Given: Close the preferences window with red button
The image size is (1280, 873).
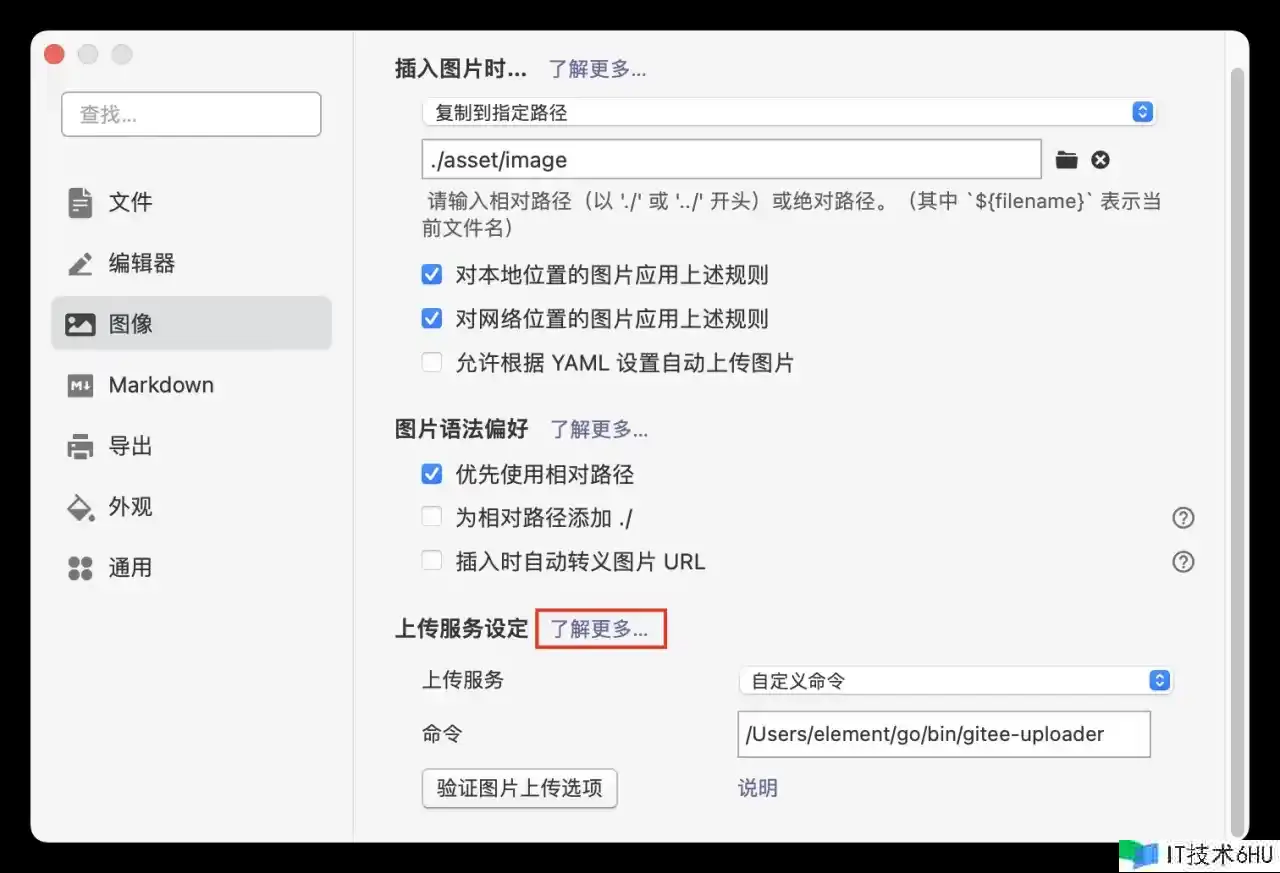Looking at the screenshot, I should pos(55,54).
